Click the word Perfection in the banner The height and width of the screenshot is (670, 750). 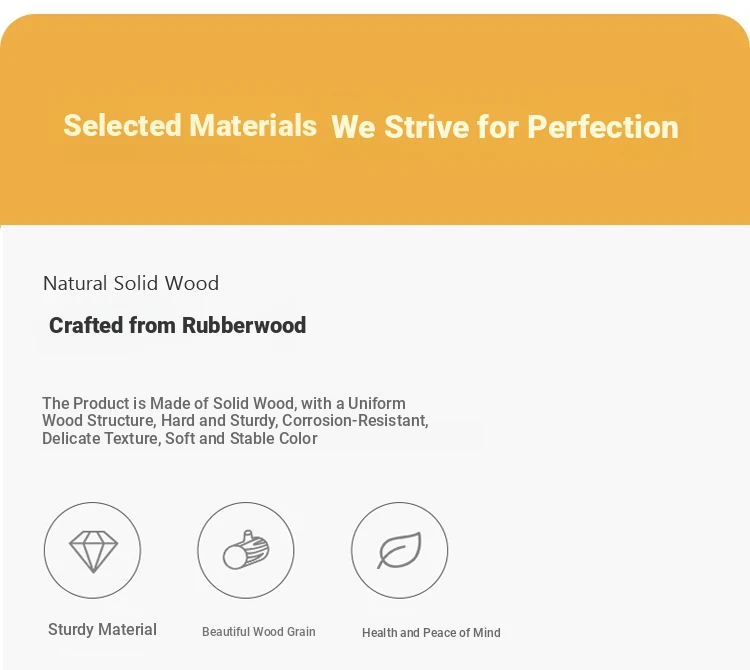603,127
